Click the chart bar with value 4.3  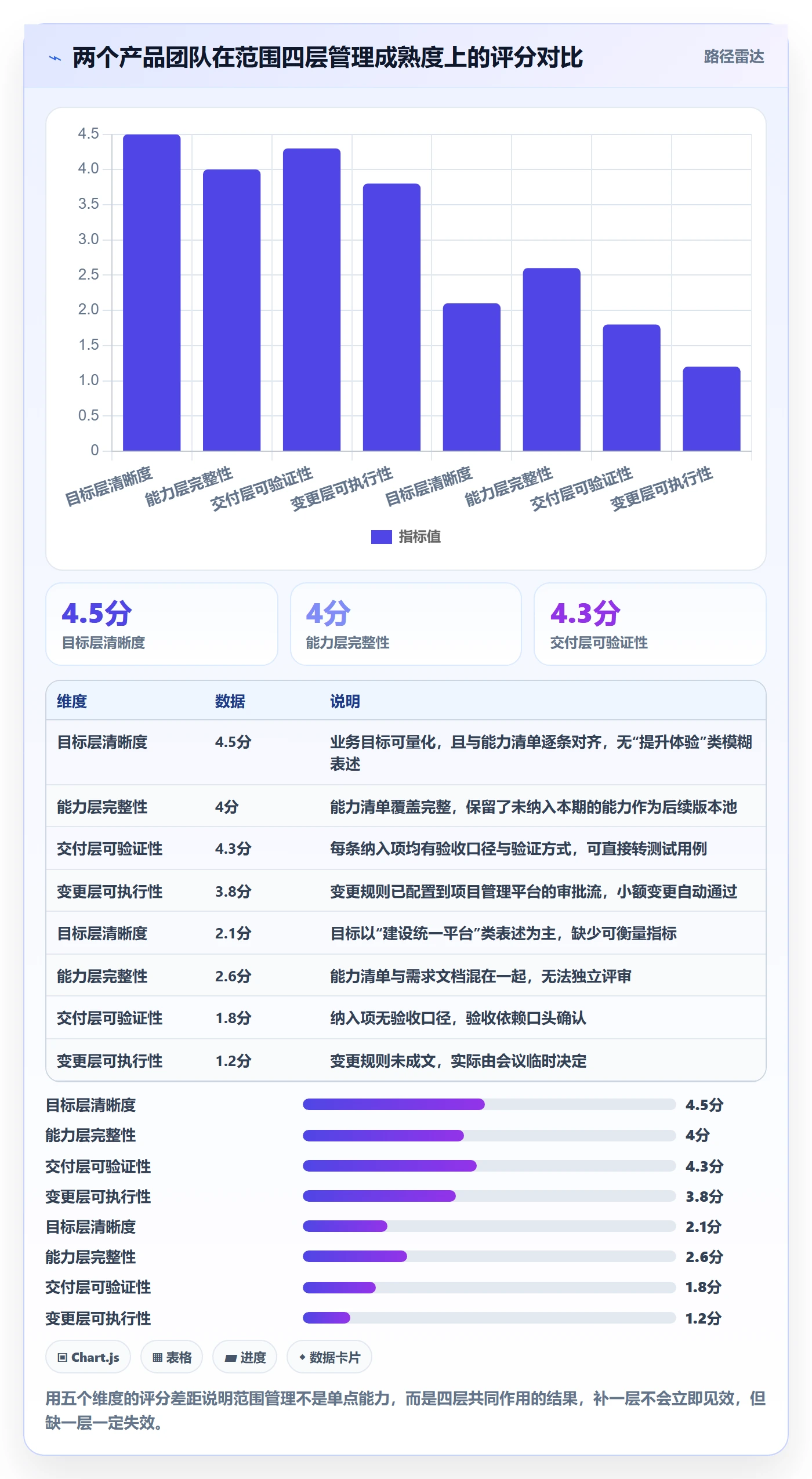point(311,299)
